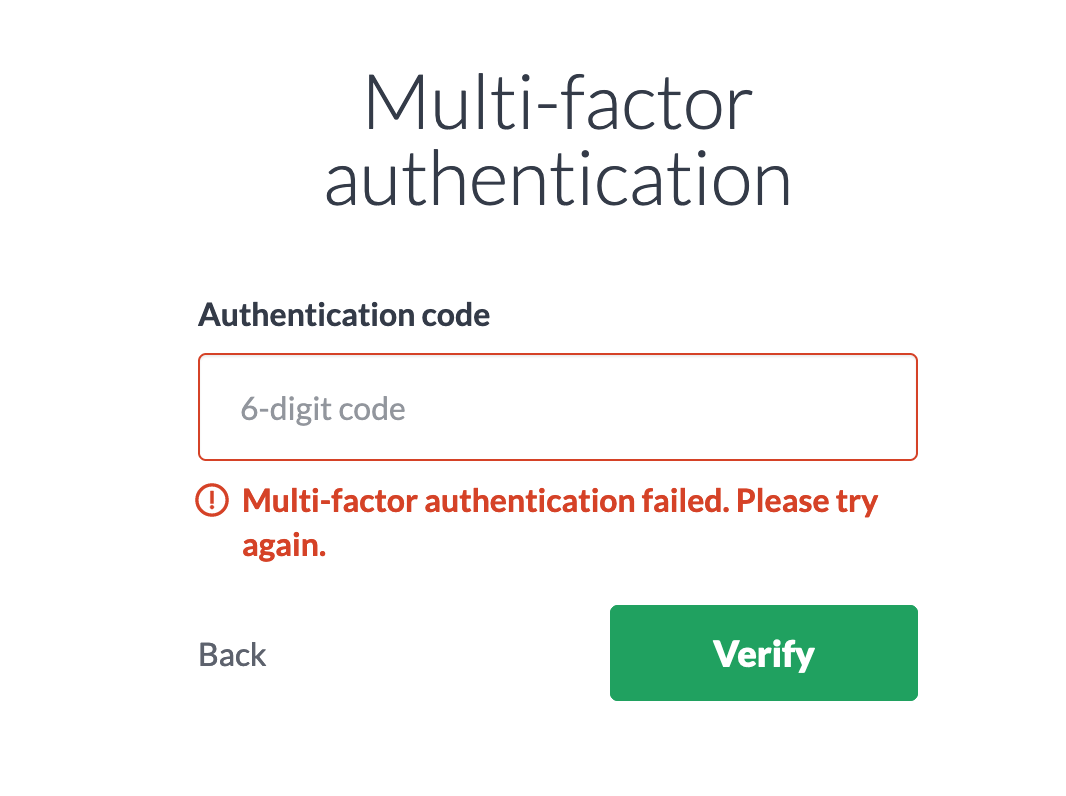Image resolution: width=1066 pixels, height=796 pixels.
Task: Click the "authentication" word in the page title
Action: [x=557, y=179]
